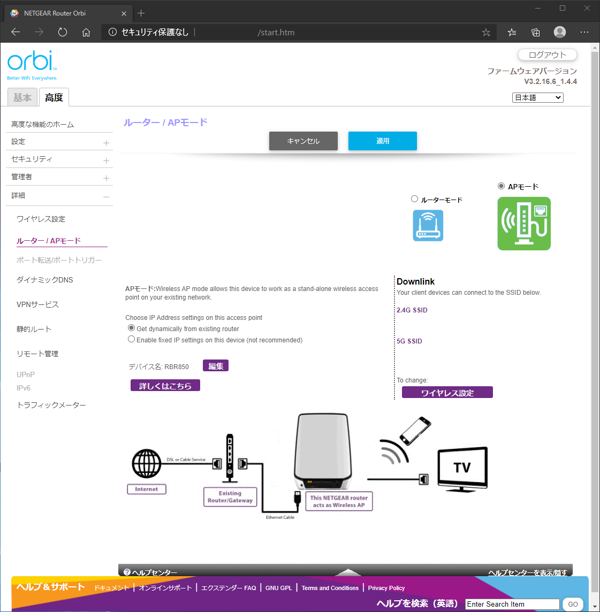Open a new browser tab

click(141, 13)
